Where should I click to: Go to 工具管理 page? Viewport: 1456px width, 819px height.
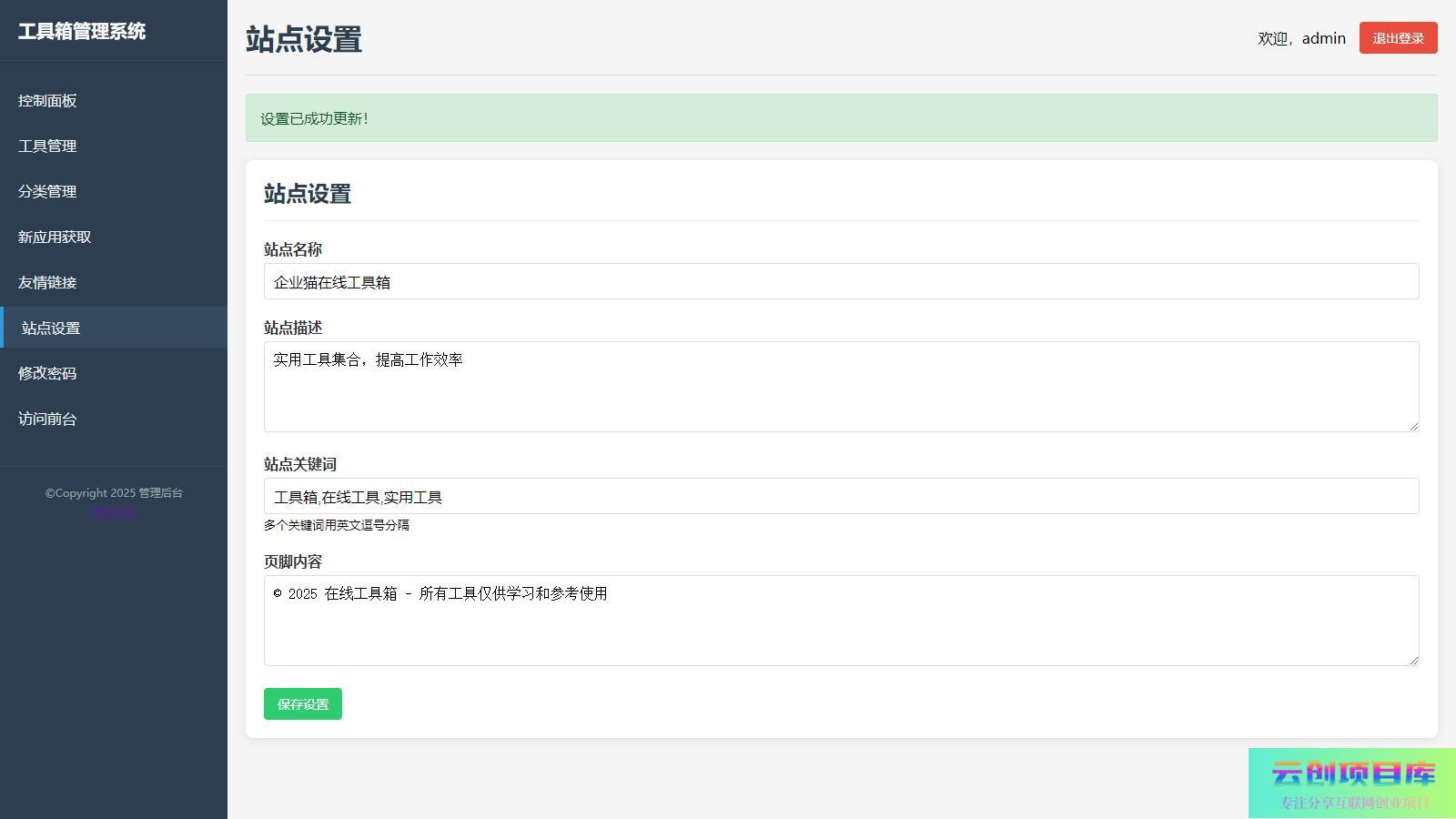click(x=47, y=146)
